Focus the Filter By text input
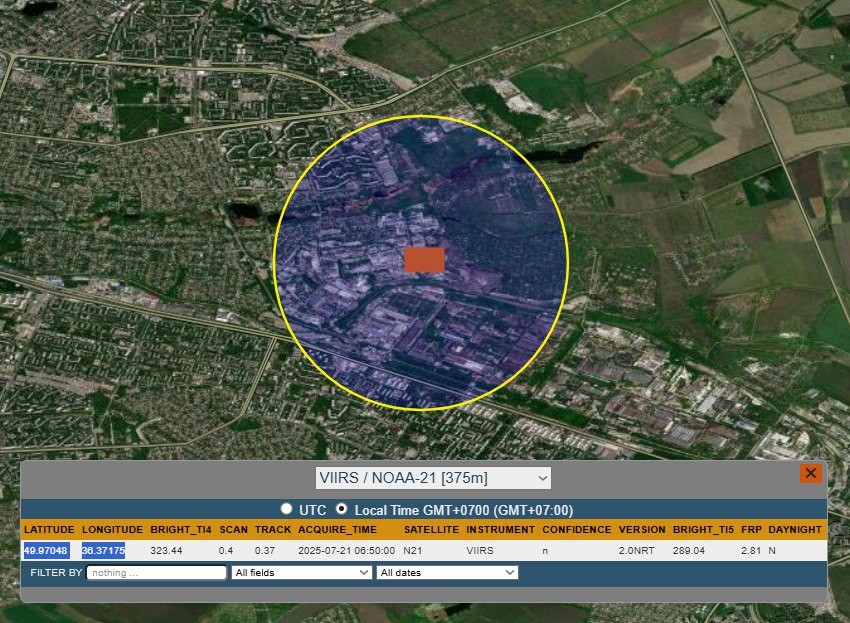The height and width of the screenshot is (623, 850). pyautogui.click(x=156, y=573)
